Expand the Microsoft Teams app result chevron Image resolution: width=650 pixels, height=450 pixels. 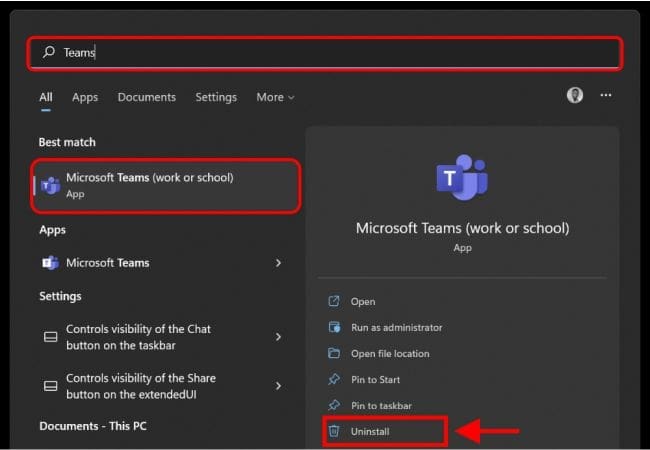point(278,263)
